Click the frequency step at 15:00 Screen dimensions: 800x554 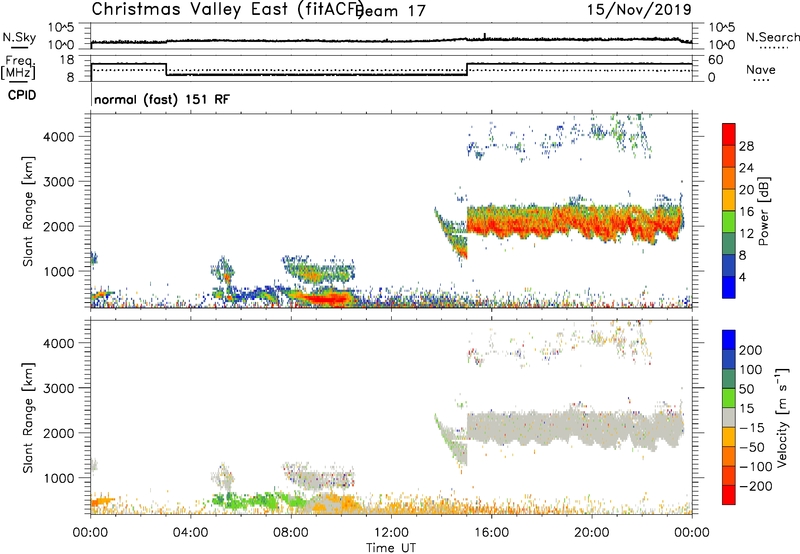coord(467,69)
